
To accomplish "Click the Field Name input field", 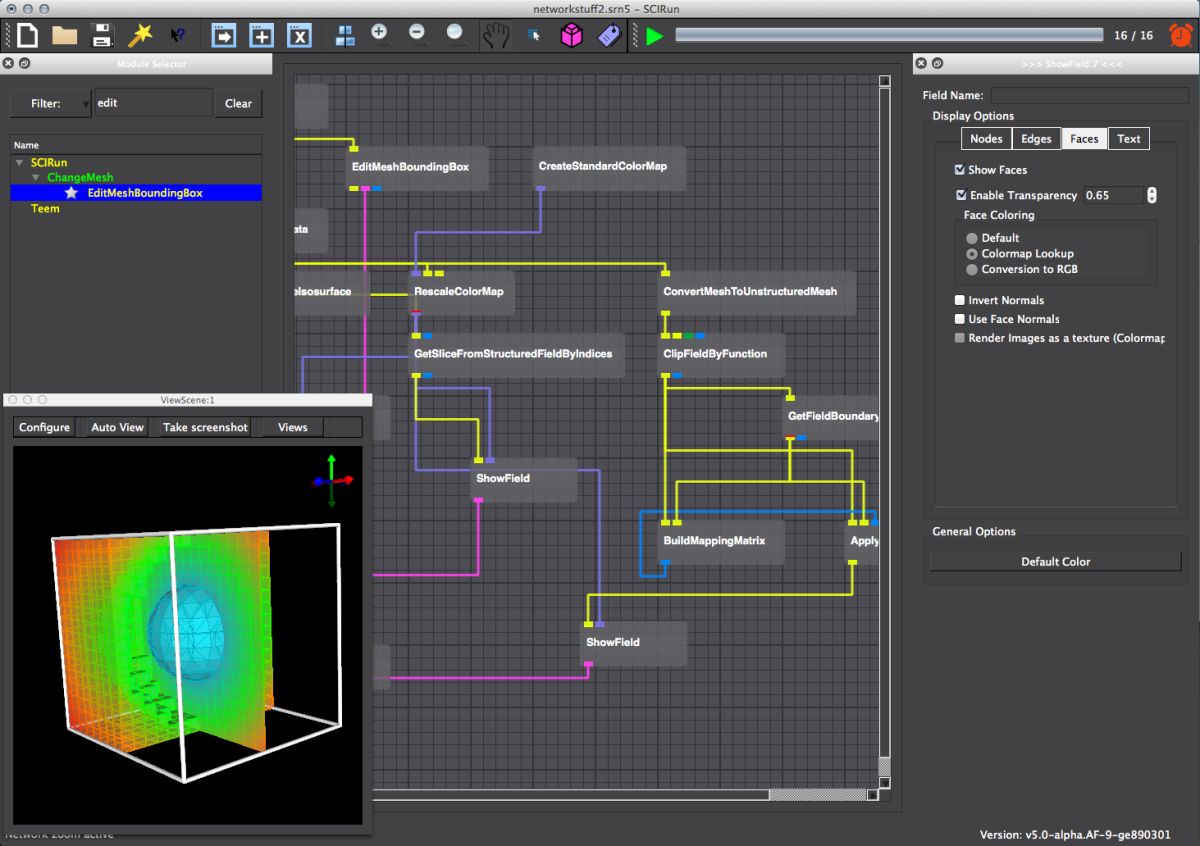I will pyautogui.click(x=1088, y=96).
